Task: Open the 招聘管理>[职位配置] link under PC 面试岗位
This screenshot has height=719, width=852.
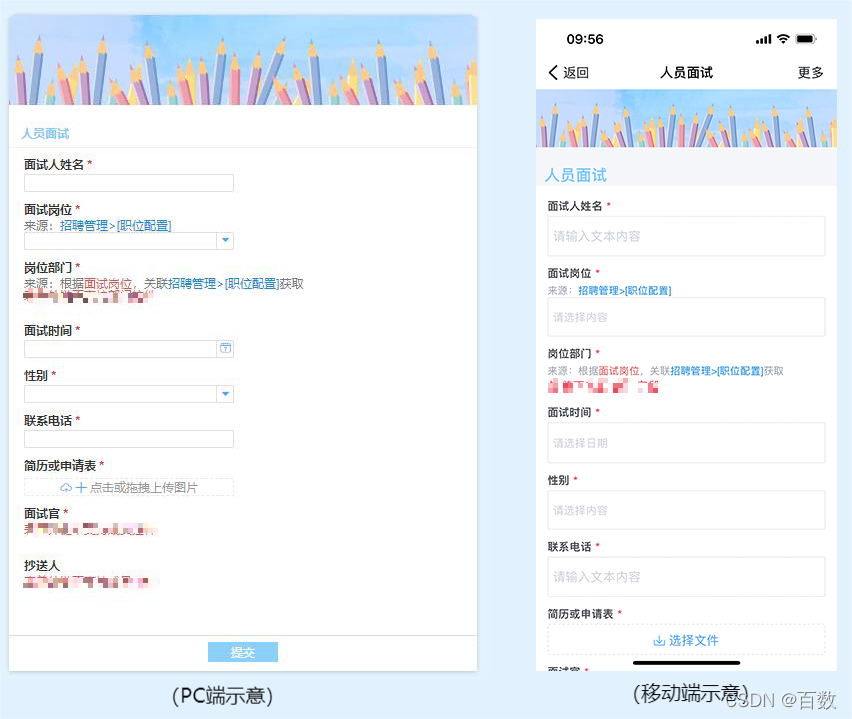Action: [x=116, y=226]
